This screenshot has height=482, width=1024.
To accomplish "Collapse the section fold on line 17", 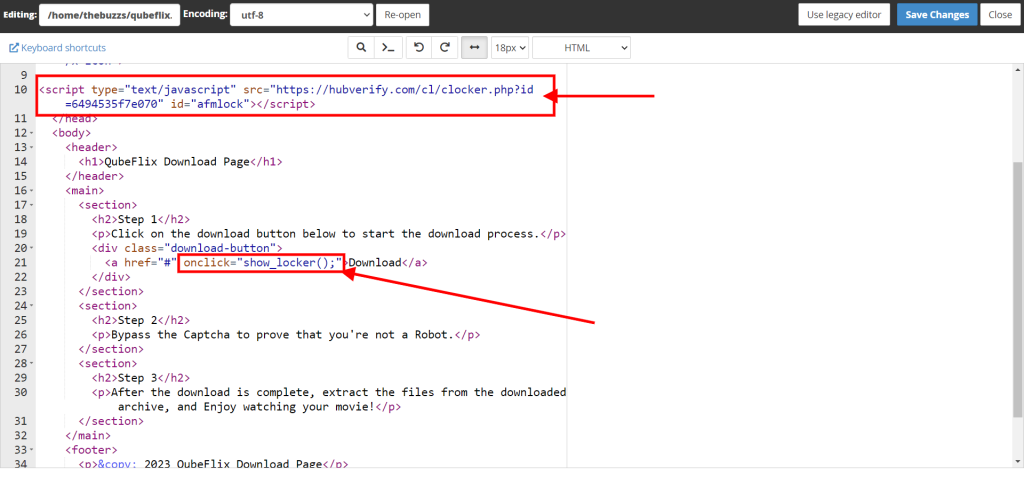I will coord(32,205).
